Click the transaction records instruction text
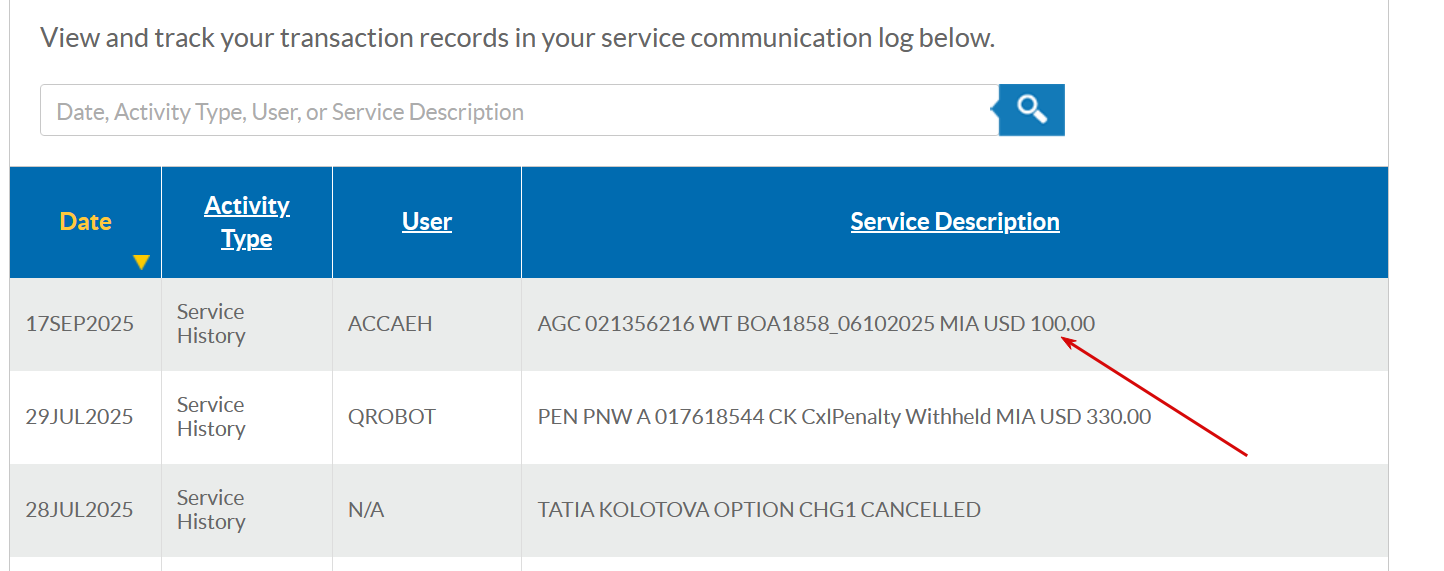This screenshot has height=571, width=1444. click(x=517, y=39)
